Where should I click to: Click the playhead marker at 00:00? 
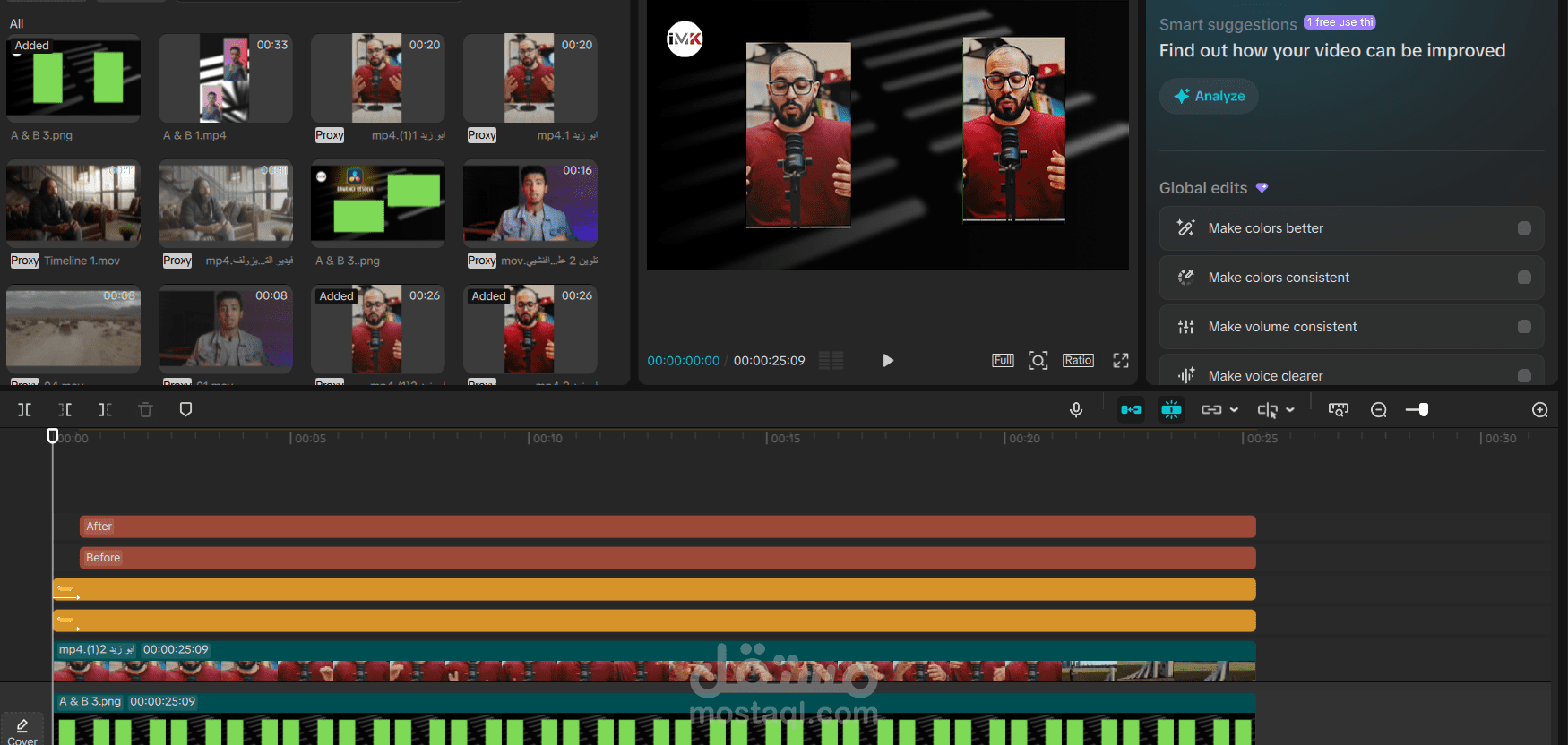[52, 435]
